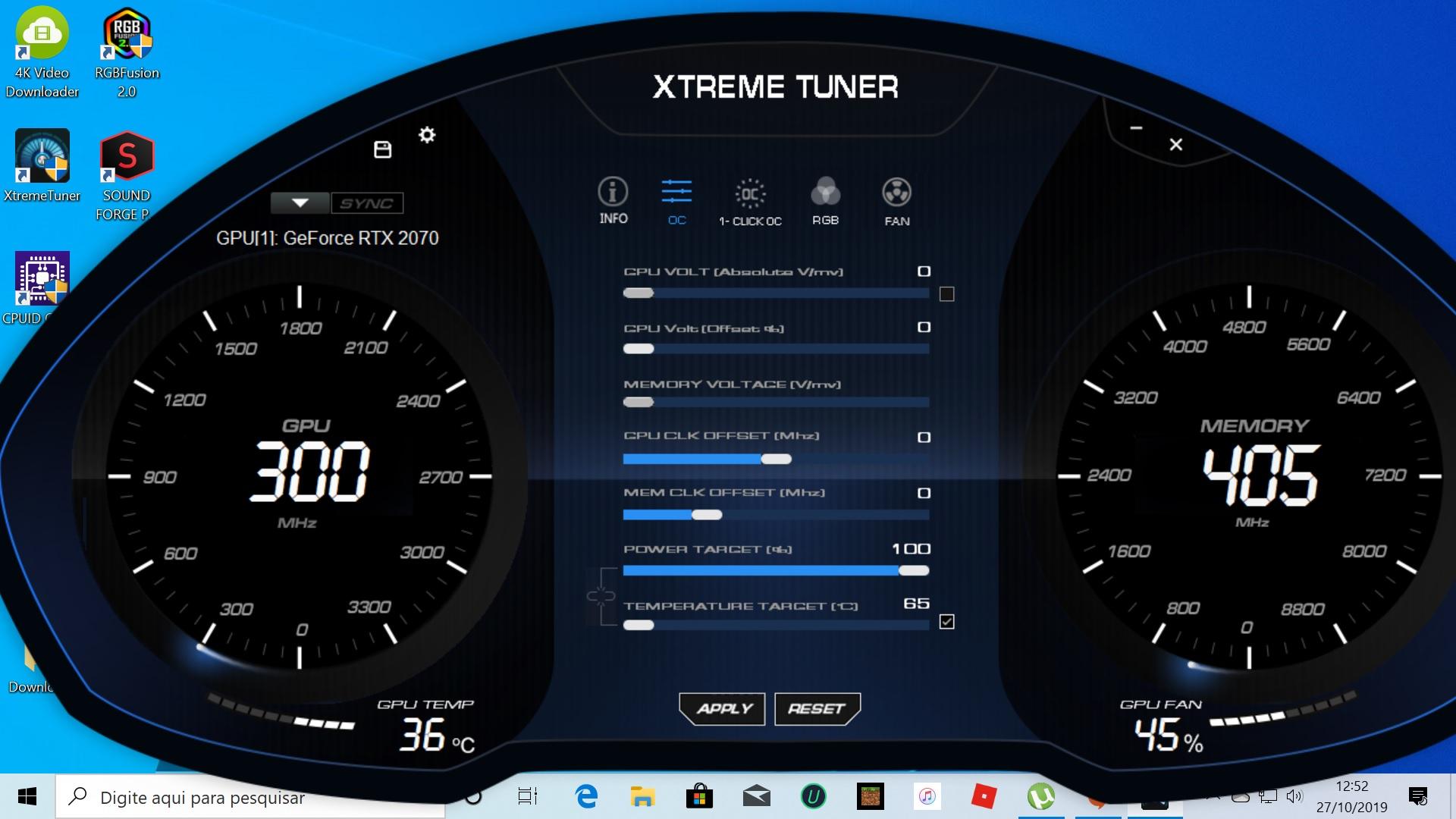Toggle the SYNC button
Screen dimensions: 1456x819
tap(367, 203)
